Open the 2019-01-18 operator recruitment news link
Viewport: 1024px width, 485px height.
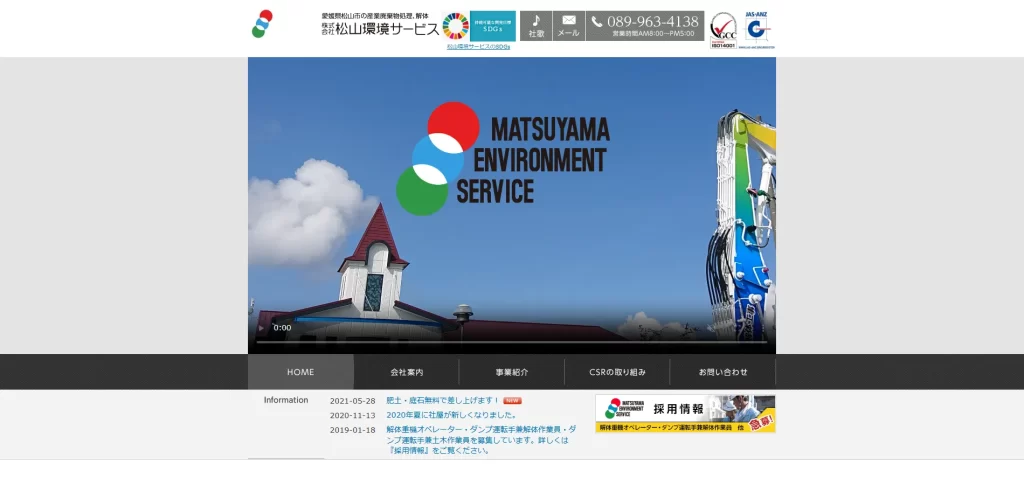coord(481,440)
